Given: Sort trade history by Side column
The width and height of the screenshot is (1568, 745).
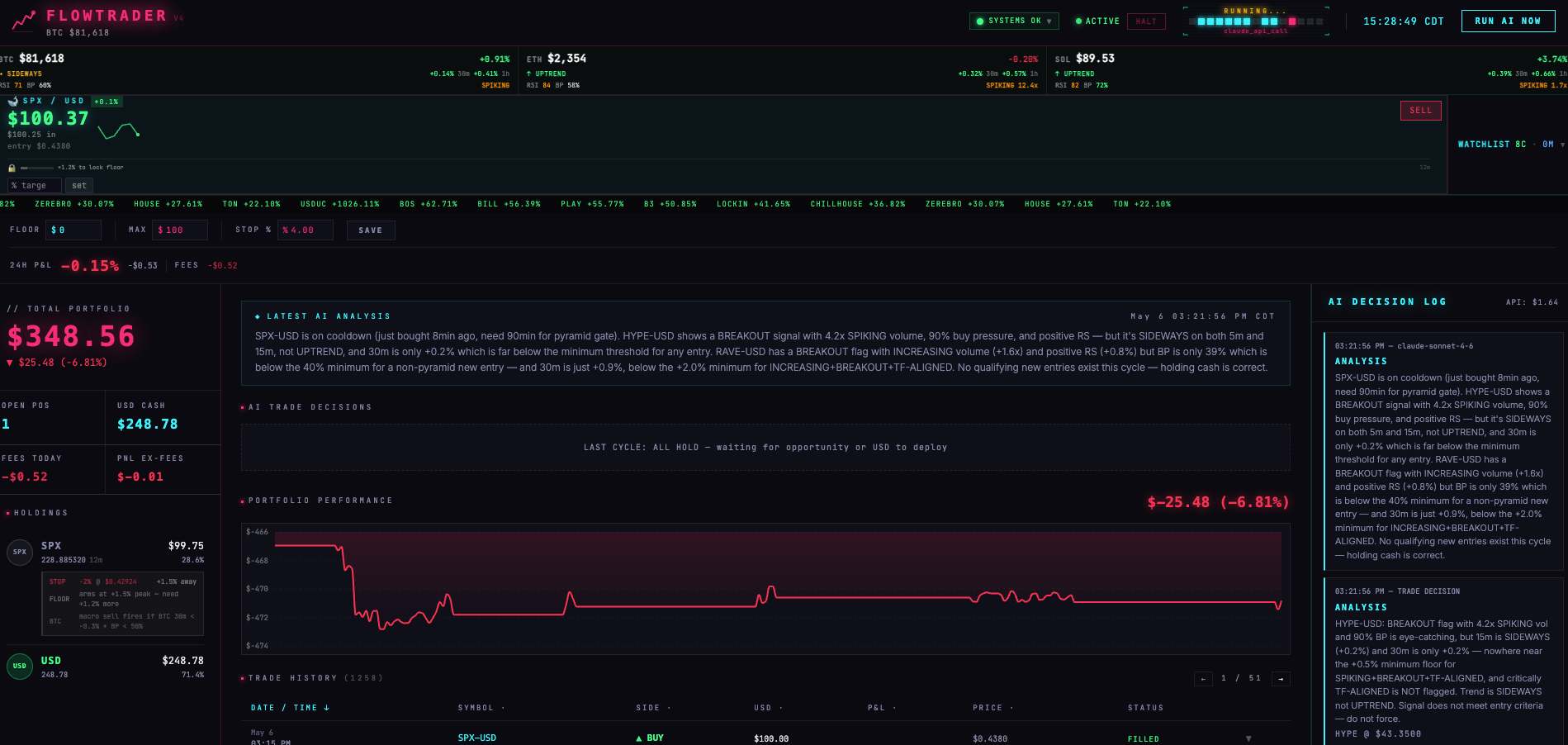Looking at the screenshot, I should pos(653,708).
